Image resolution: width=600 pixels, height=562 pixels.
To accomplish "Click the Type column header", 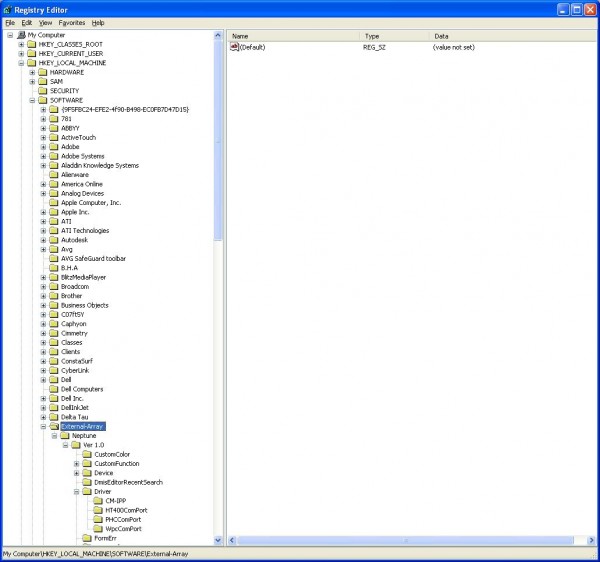I will [x=395, y=36].
